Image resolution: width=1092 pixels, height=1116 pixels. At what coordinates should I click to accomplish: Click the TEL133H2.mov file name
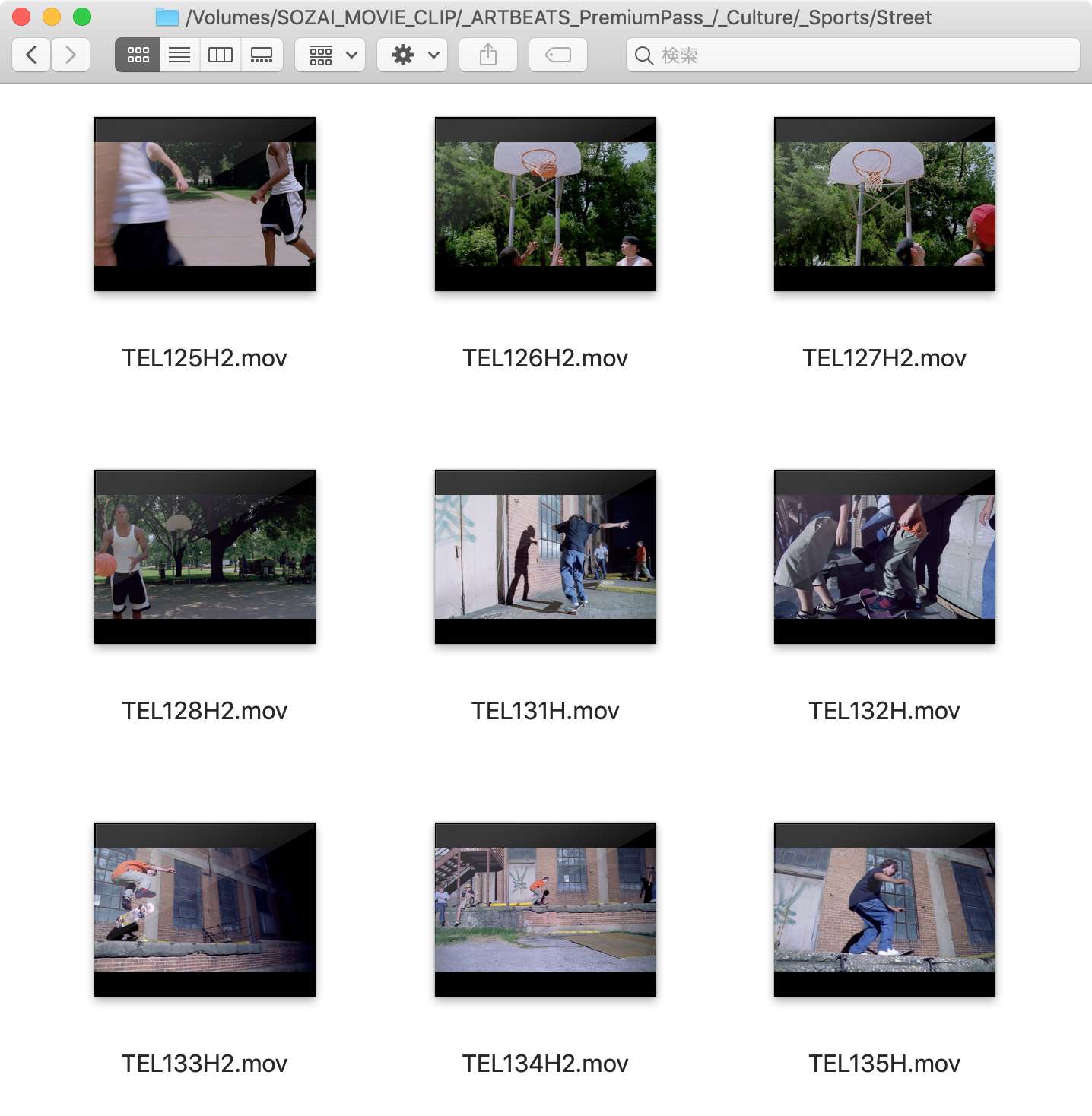click(205, 1064)
